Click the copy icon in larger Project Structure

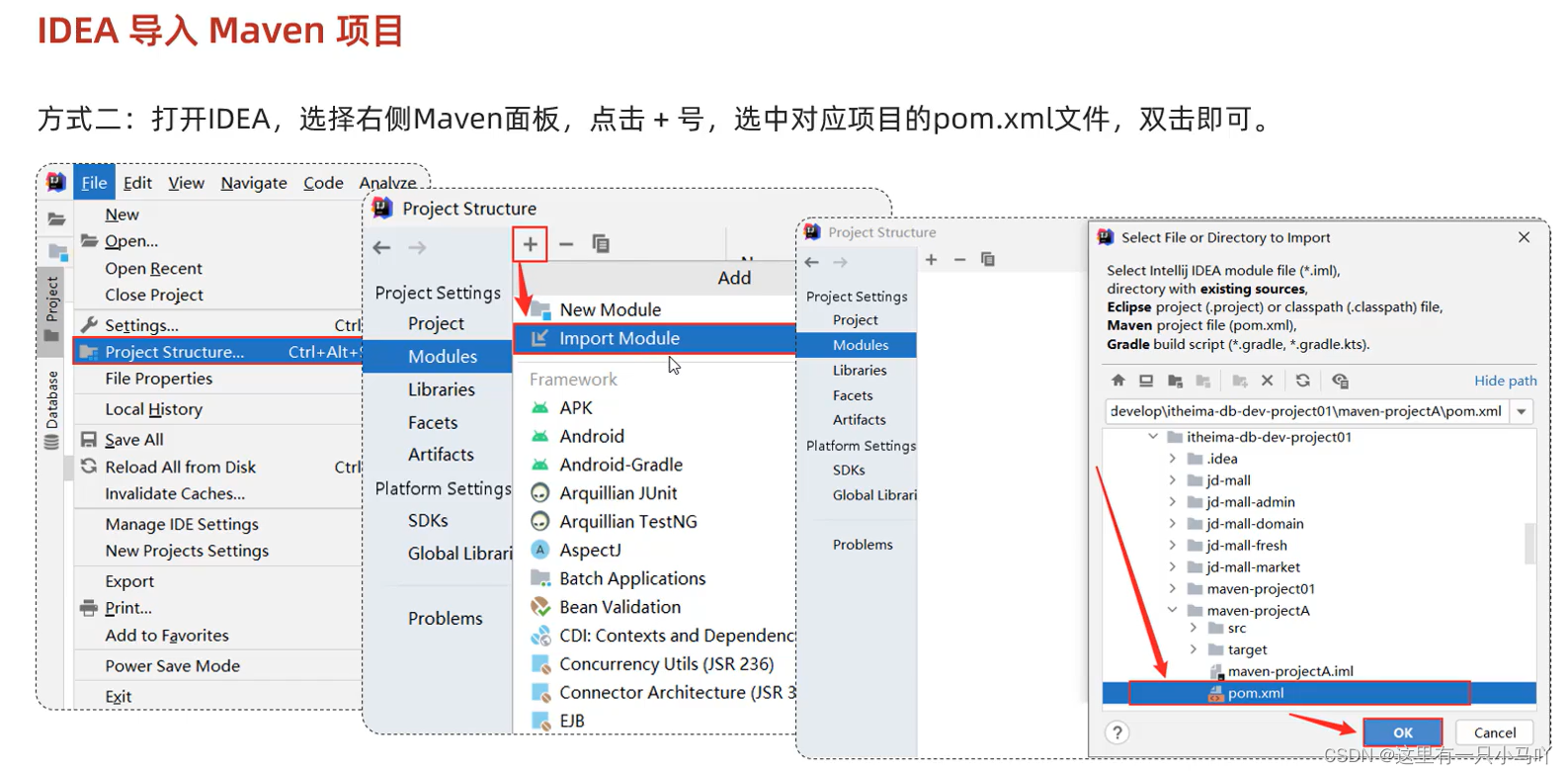tap(601, 244)
